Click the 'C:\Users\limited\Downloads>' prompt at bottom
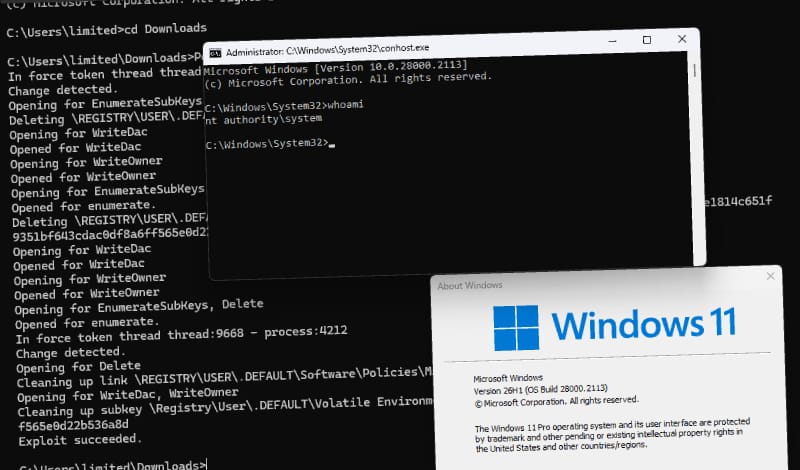This screenshot has width=800, height=470. point(112,465)
